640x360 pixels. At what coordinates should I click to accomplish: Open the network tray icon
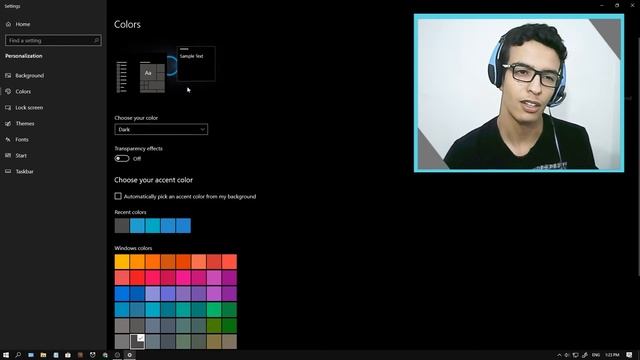click(x=576, y=355)
